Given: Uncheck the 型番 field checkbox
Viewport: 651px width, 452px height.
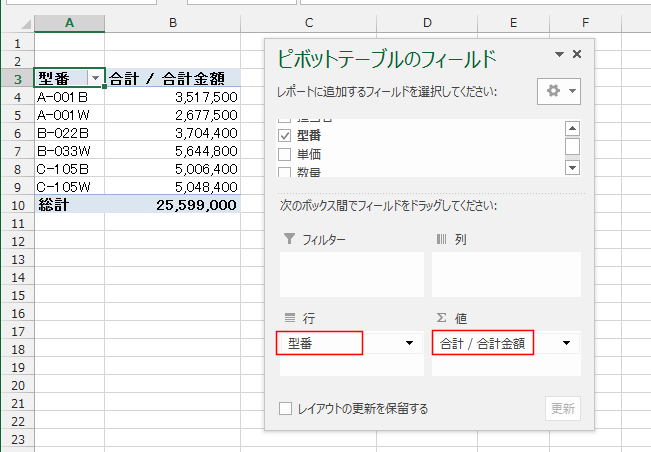Looking at the screenshot, I should tap(284, 135).
